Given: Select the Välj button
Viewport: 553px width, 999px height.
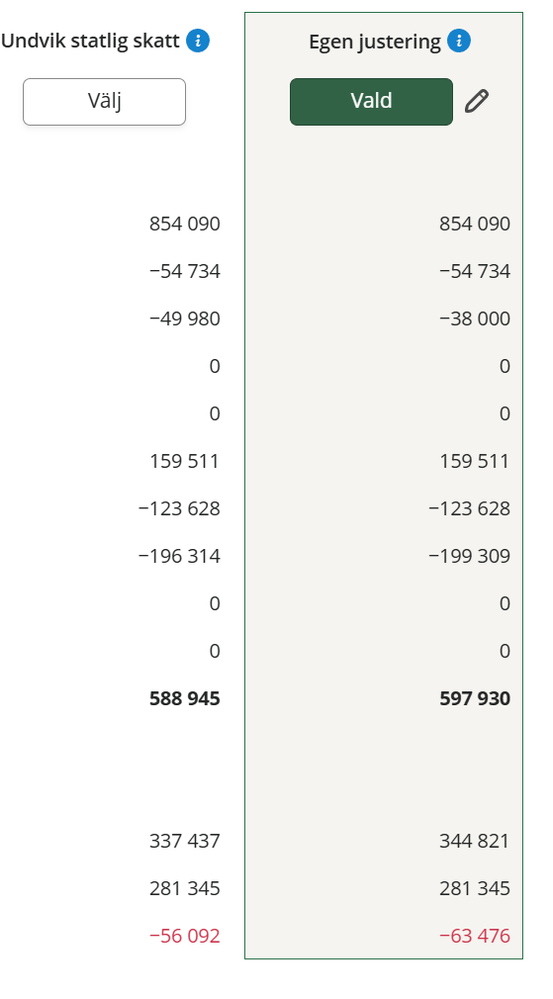Looking at the screenshot, I should [104, 102].
